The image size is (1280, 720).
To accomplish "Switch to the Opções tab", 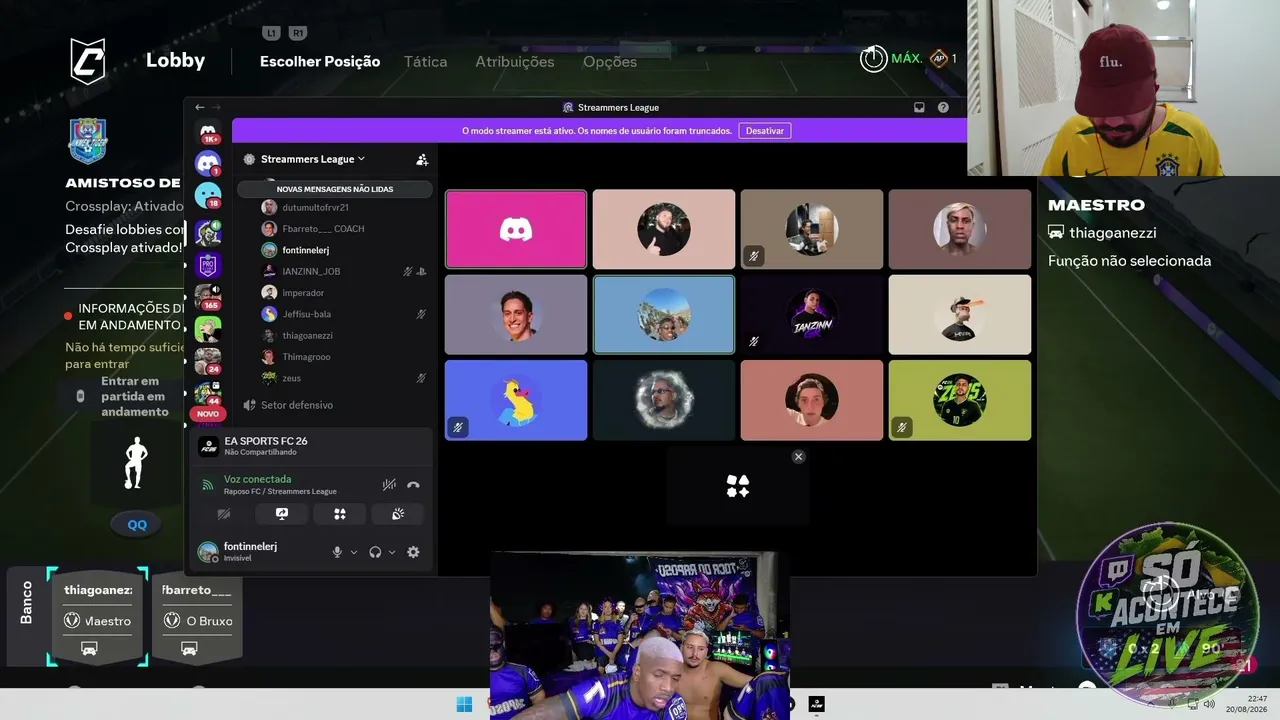I will [x=610, y=61].
